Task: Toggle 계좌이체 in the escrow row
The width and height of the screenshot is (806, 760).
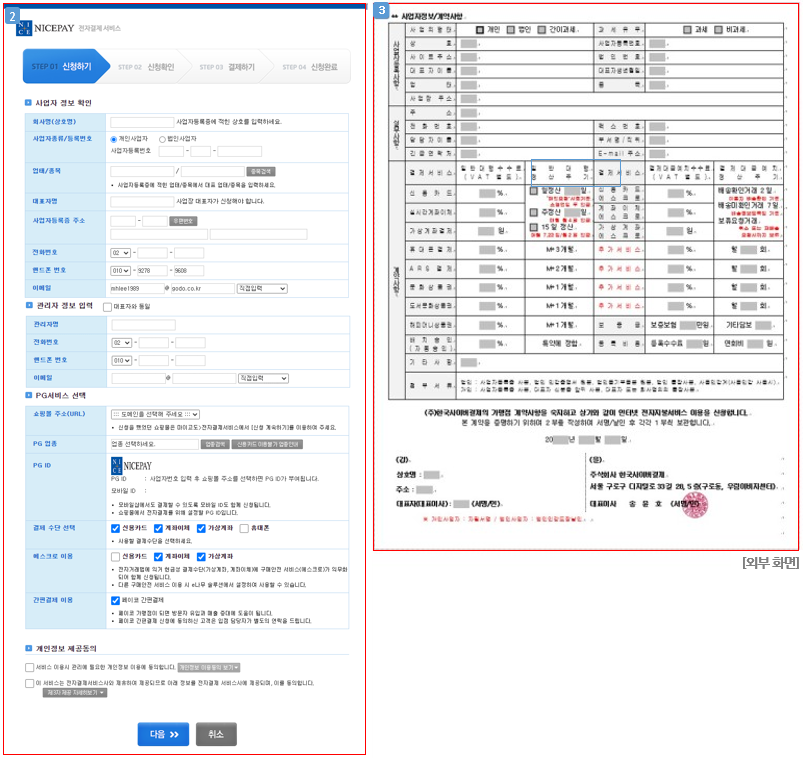Action: pyautogui.click(x=158, y=557)
